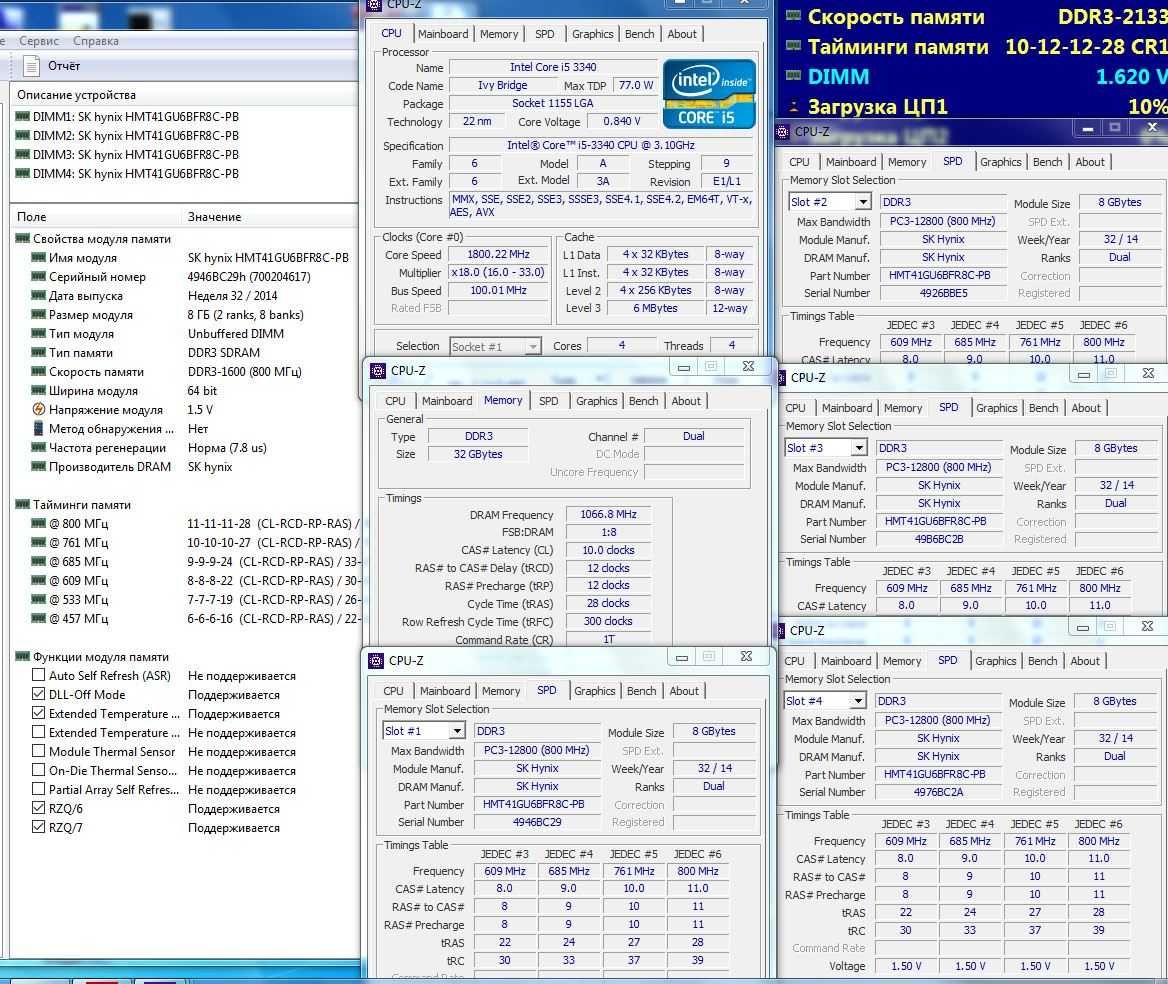Open Graphics tab in Memory window
This screenshot has width=1168, height=984.
596,401
